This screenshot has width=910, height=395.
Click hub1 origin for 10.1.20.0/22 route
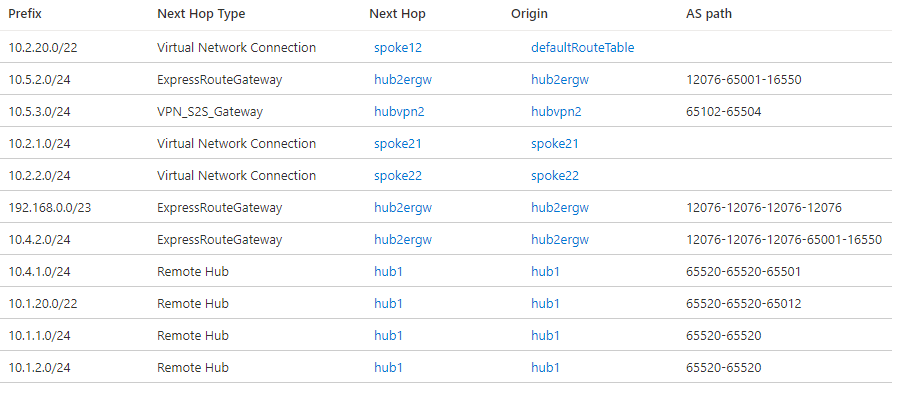545,303
